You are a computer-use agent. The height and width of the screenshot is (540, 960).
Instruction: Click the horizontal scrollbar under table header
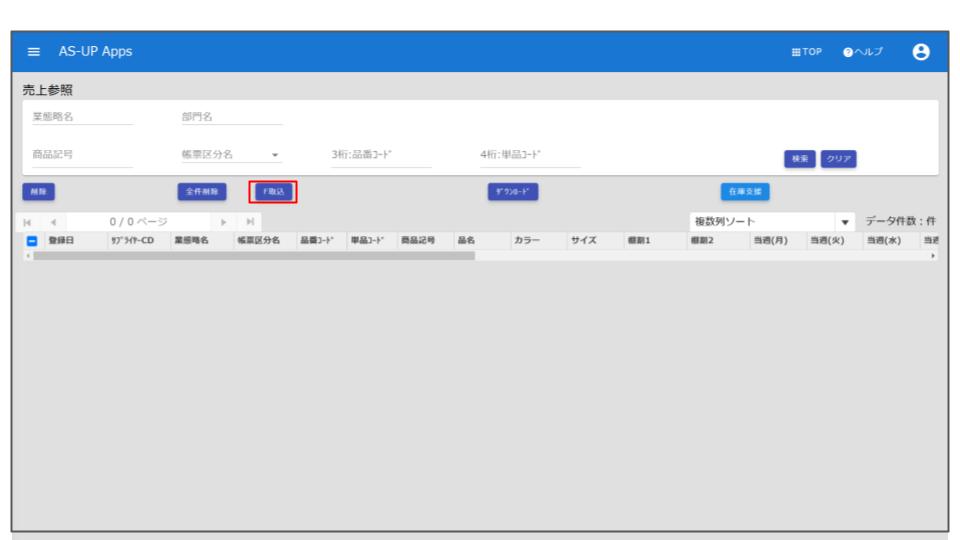[250, 256]
